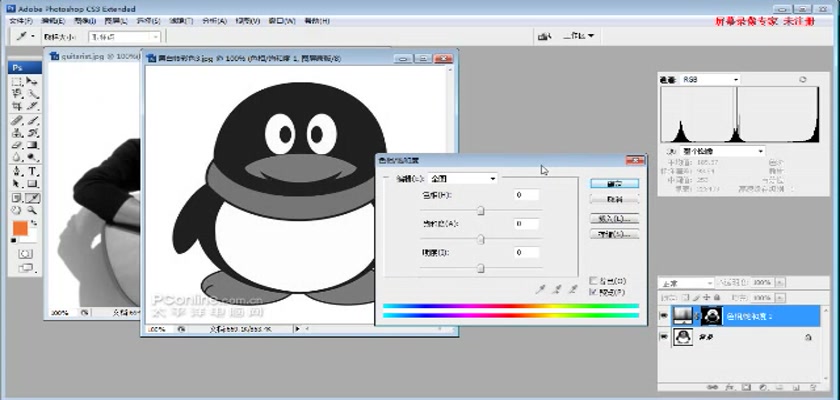Open the Layer menu
Screen dimensions: 840x400
tap(116, 21)
